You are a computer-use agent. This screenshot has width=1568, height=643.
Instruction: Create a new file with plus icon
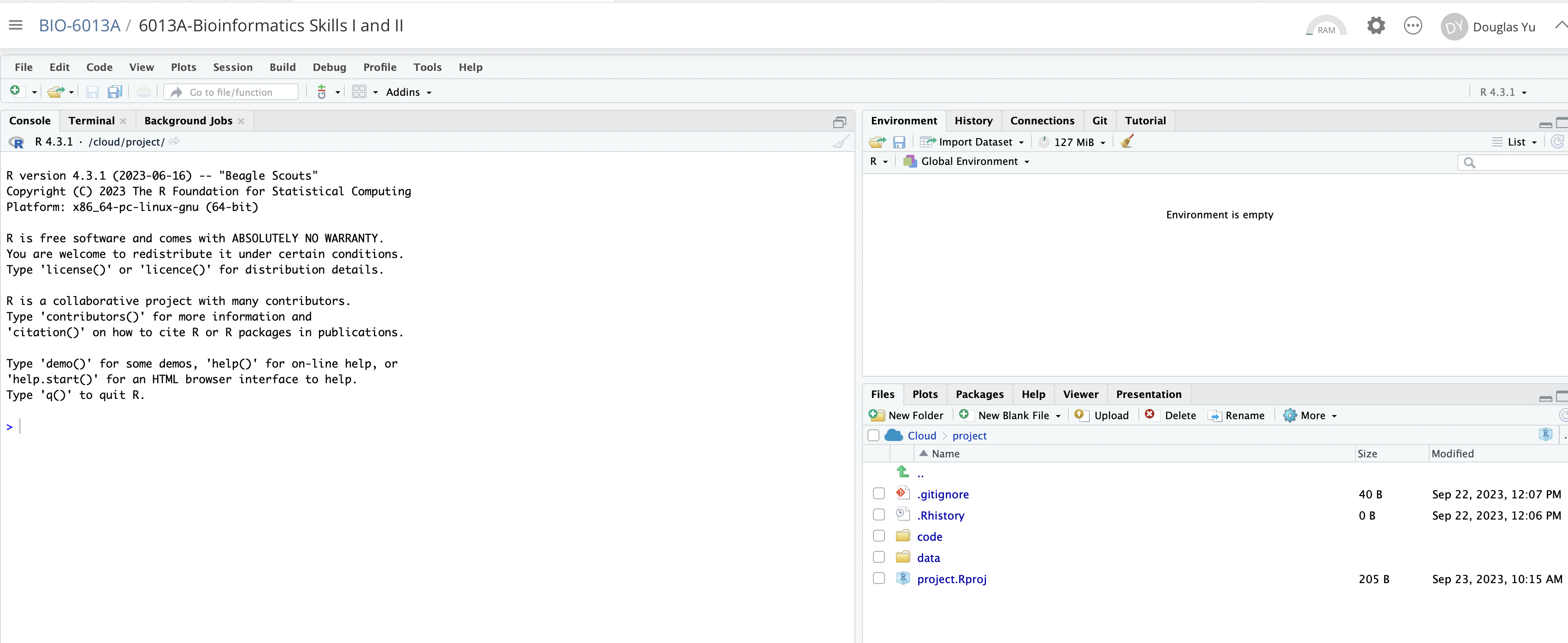tap(15, 91)
